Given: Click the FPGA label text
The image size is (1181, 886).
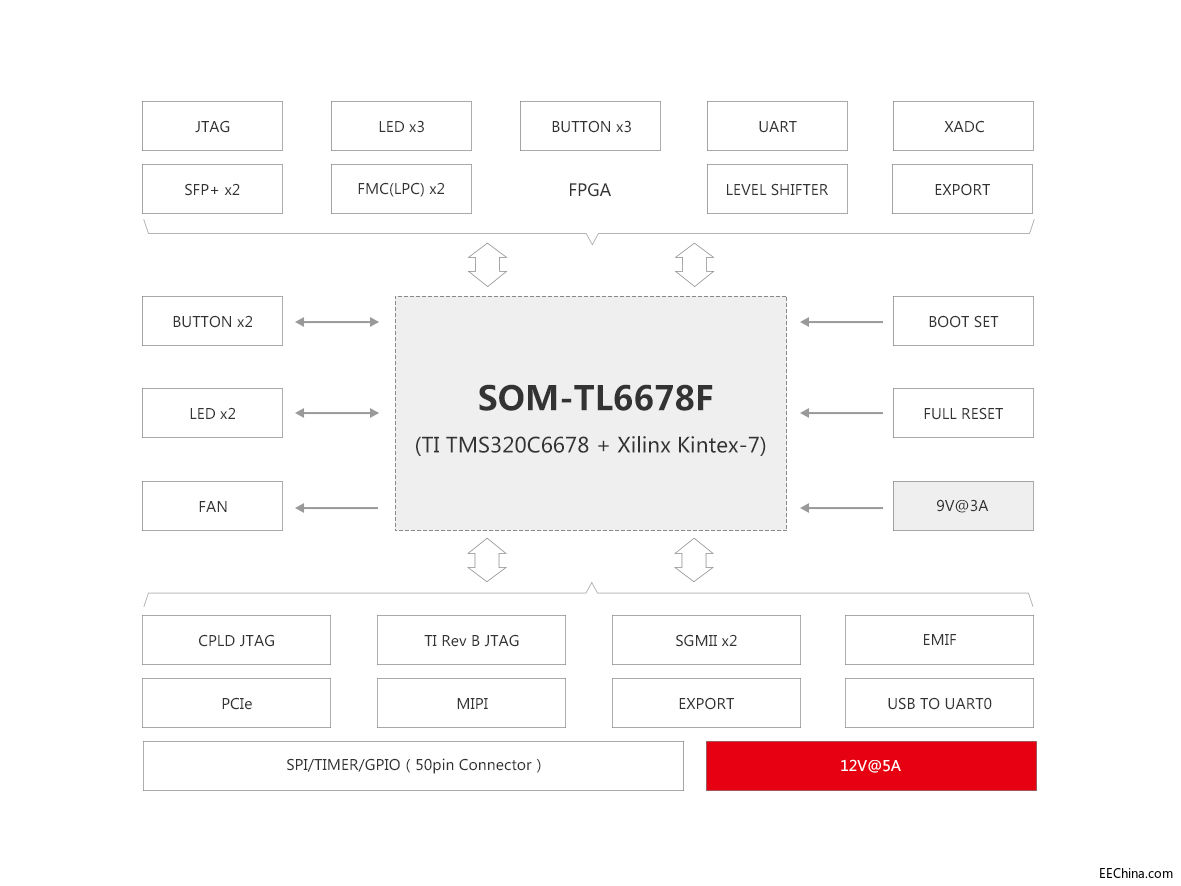Looking at the screenshot, I should point(590,190).
